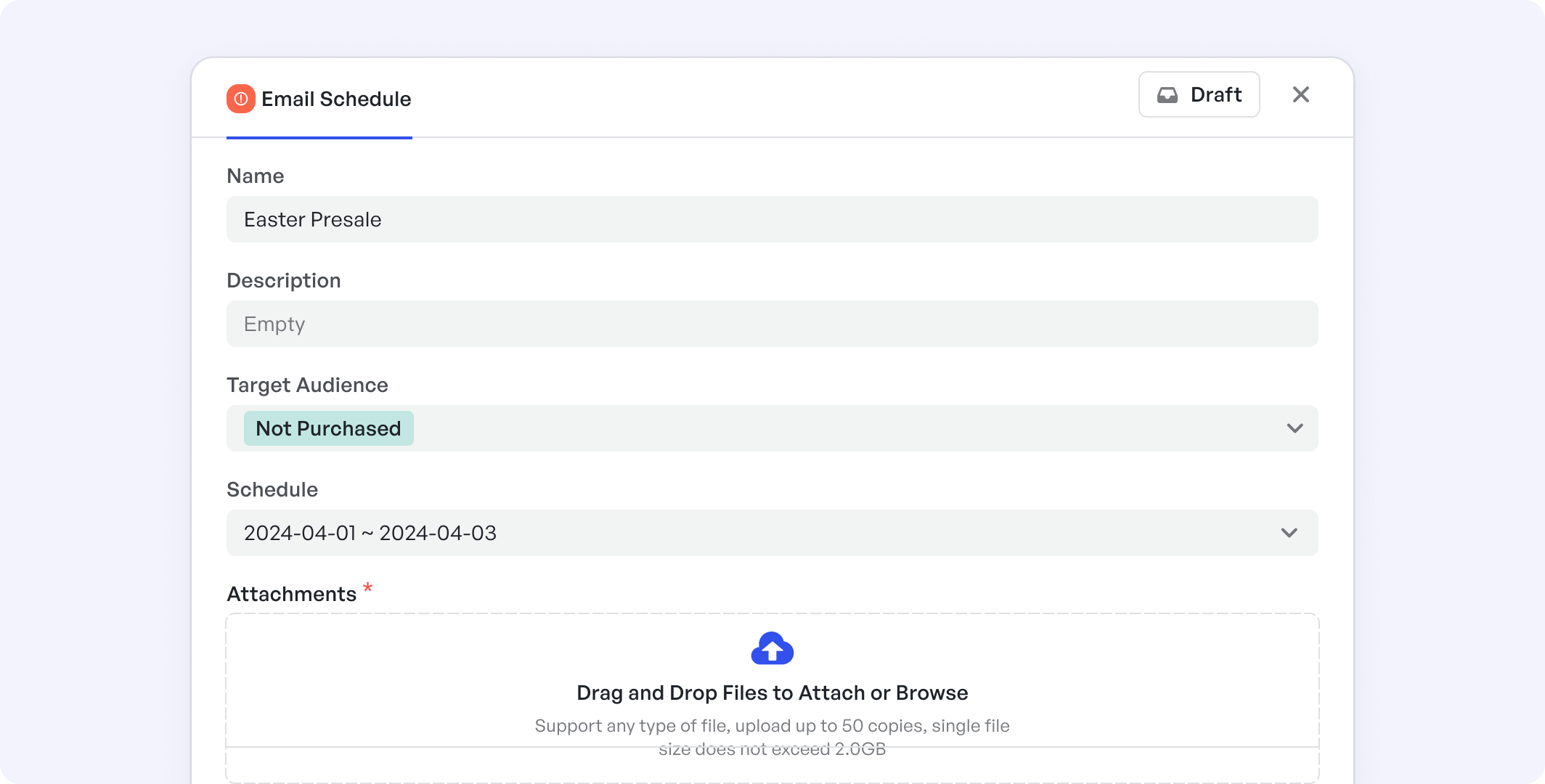Click the Schedule label
The image size is (1545, 784).
(272, 489)
